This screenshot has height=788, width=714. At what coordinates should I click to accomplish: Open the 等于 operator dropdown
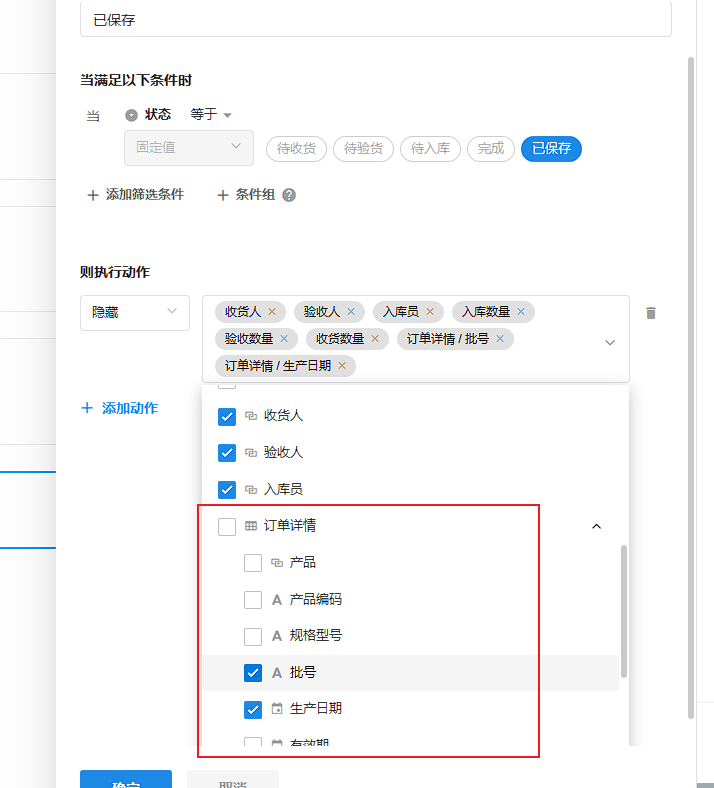(x=211, y=115)
